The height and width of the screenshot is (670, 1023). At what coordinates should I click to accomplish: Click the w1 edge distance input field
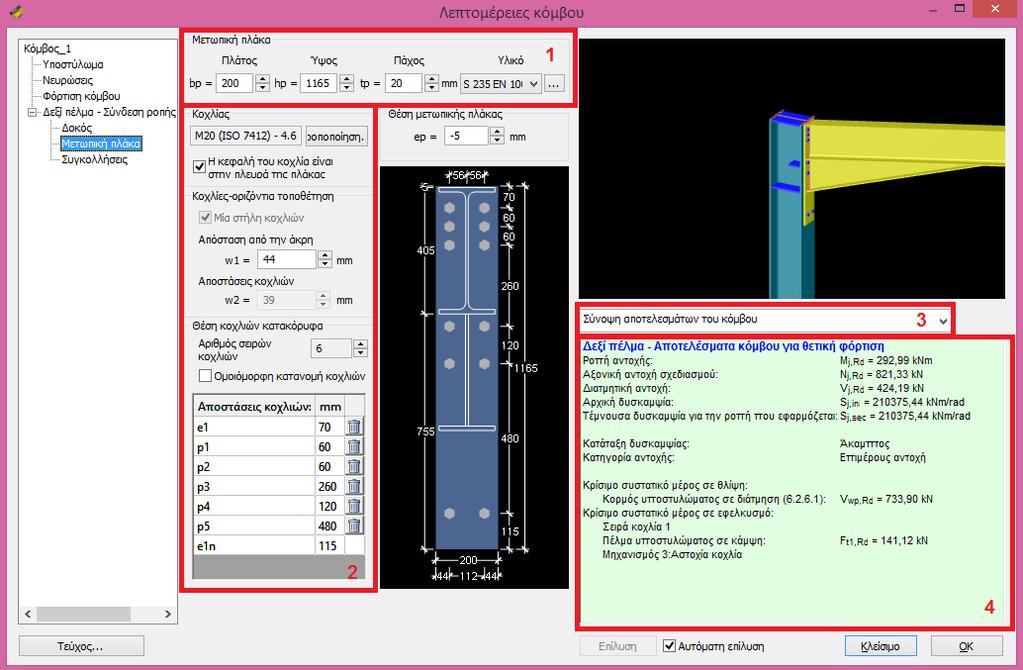tap(286, 260)
